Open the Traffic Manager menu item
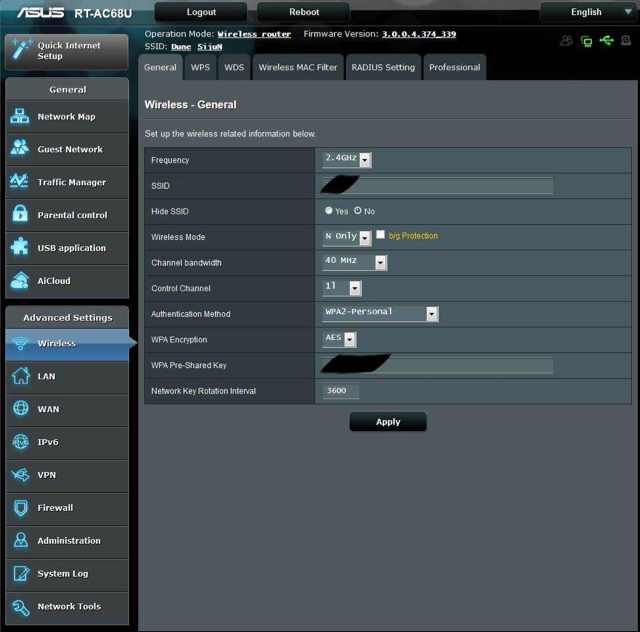The height and width of the screenshot is (632, 640). [67, 182]
